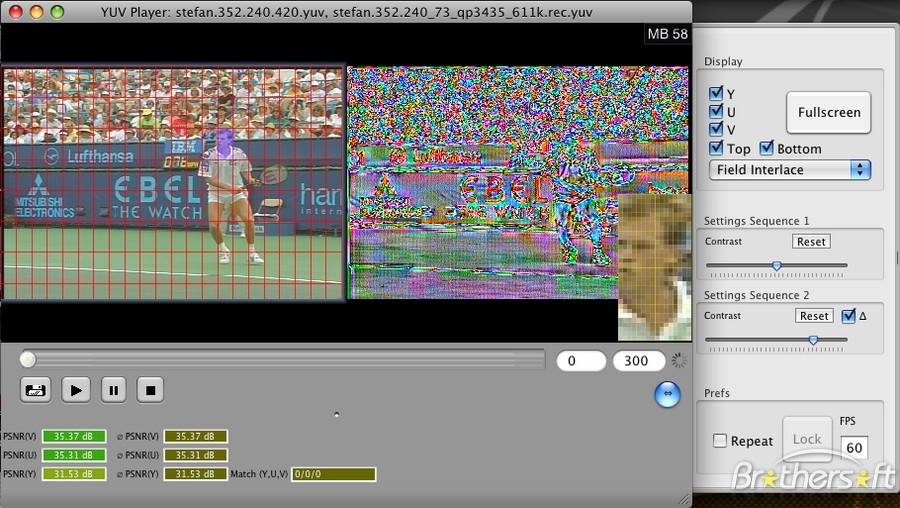Click the PSNR(U) green value 35.31 dB

(74, 455)
